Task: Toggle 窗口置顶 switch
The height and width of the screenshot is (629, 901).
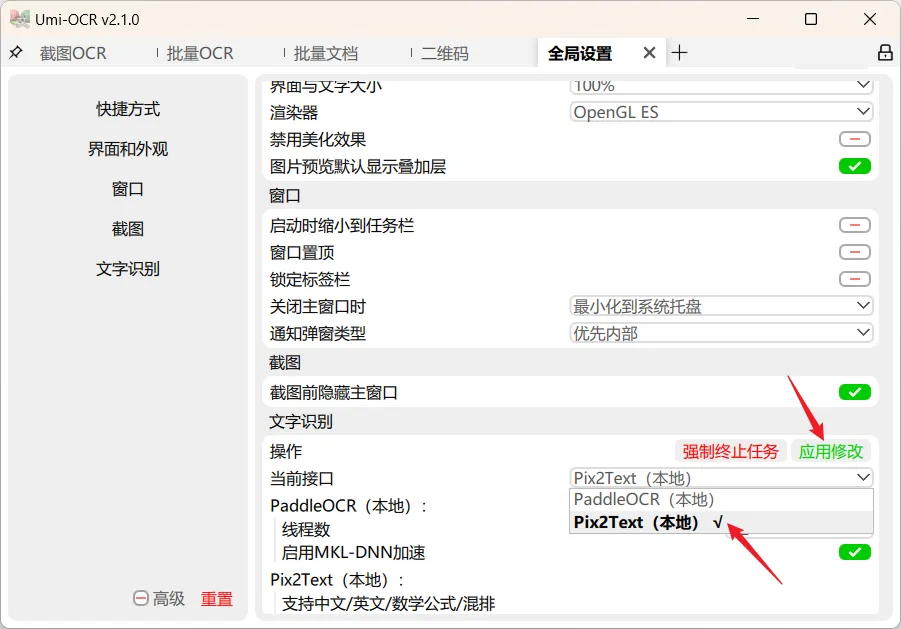Action: point(854,252)
